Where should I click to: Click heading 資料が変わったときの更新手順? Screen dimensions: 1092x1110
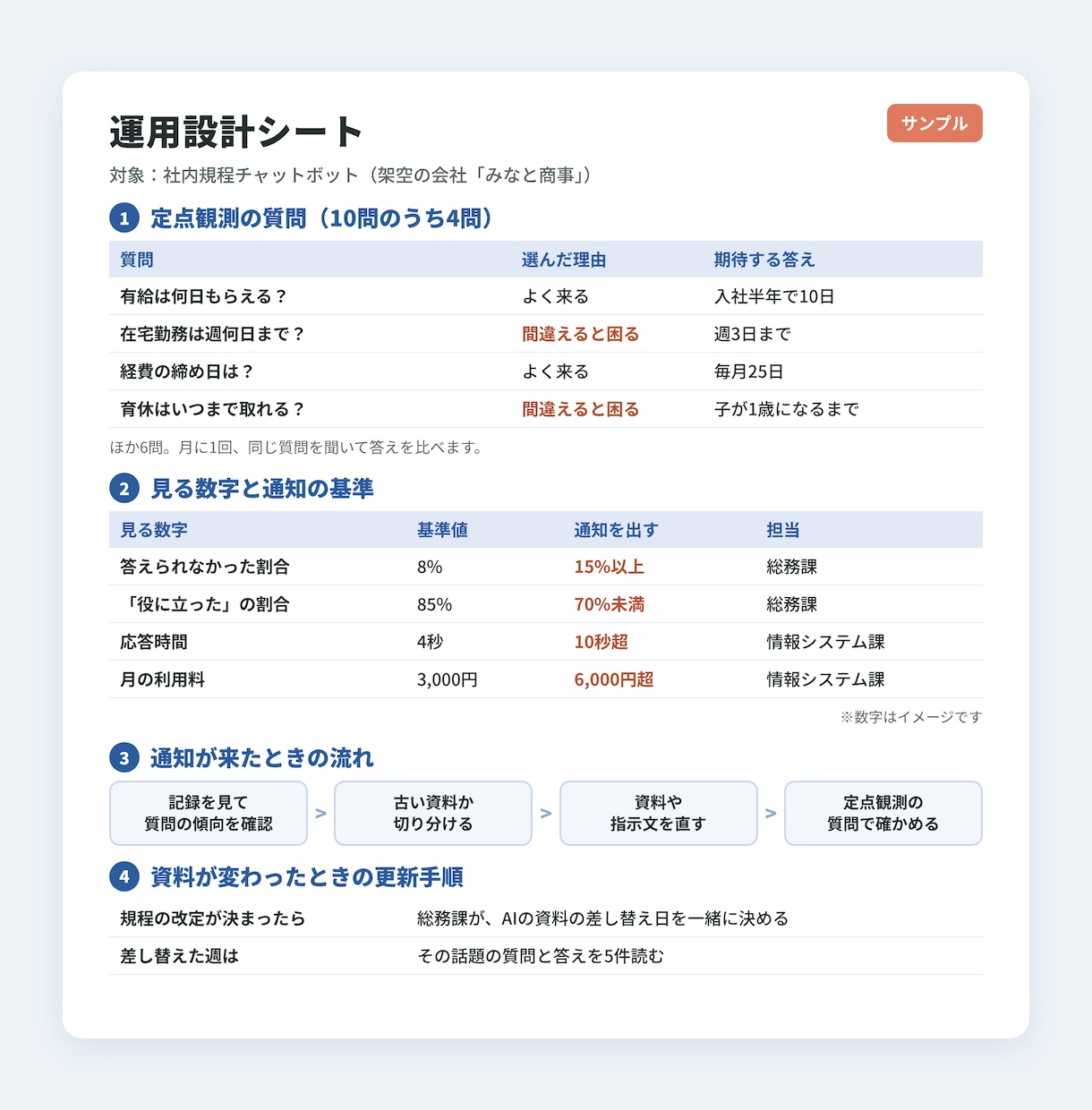pos(307,877)
